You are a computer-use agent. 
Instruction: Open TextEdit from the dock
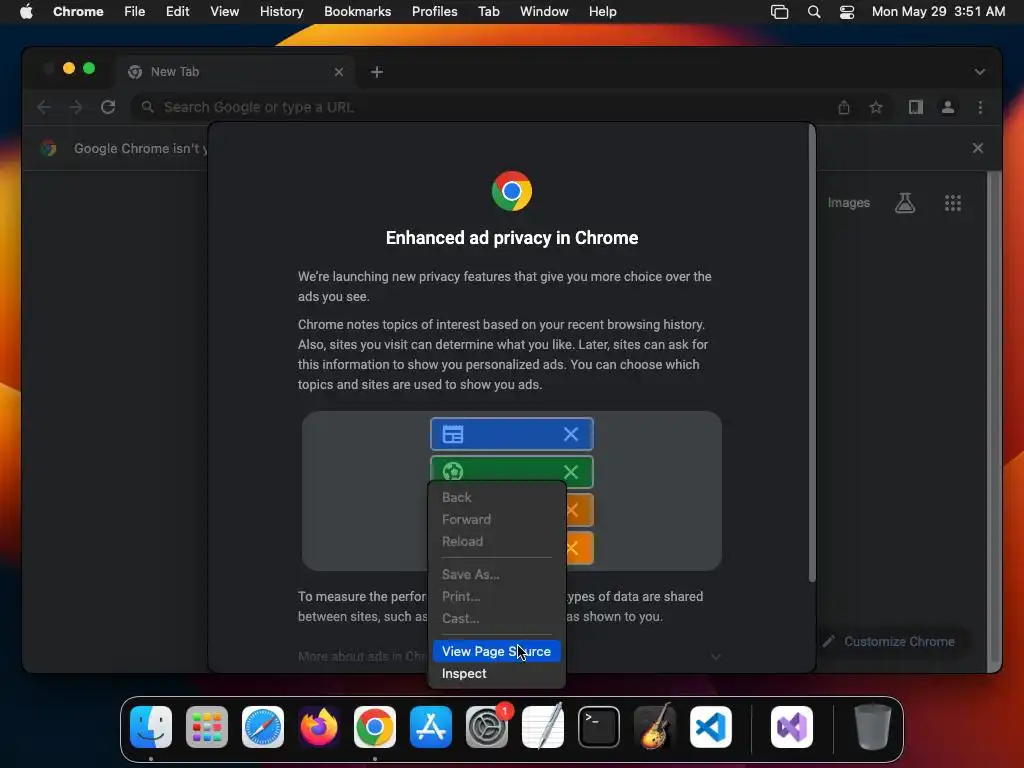pos(543,727)
